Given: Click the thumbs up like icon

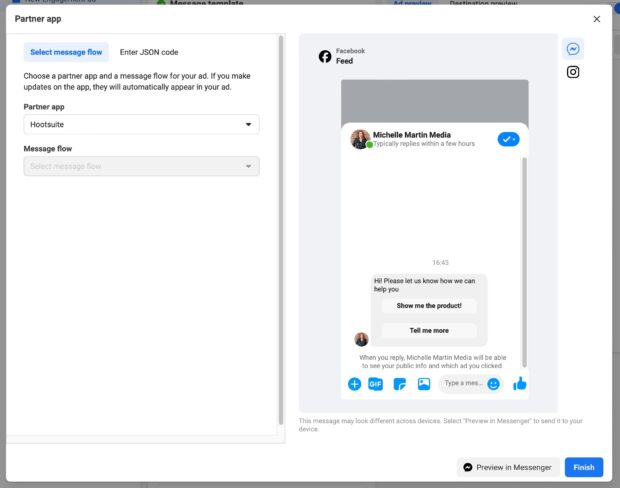Looking at the screenshot, I should pos(520,384).
